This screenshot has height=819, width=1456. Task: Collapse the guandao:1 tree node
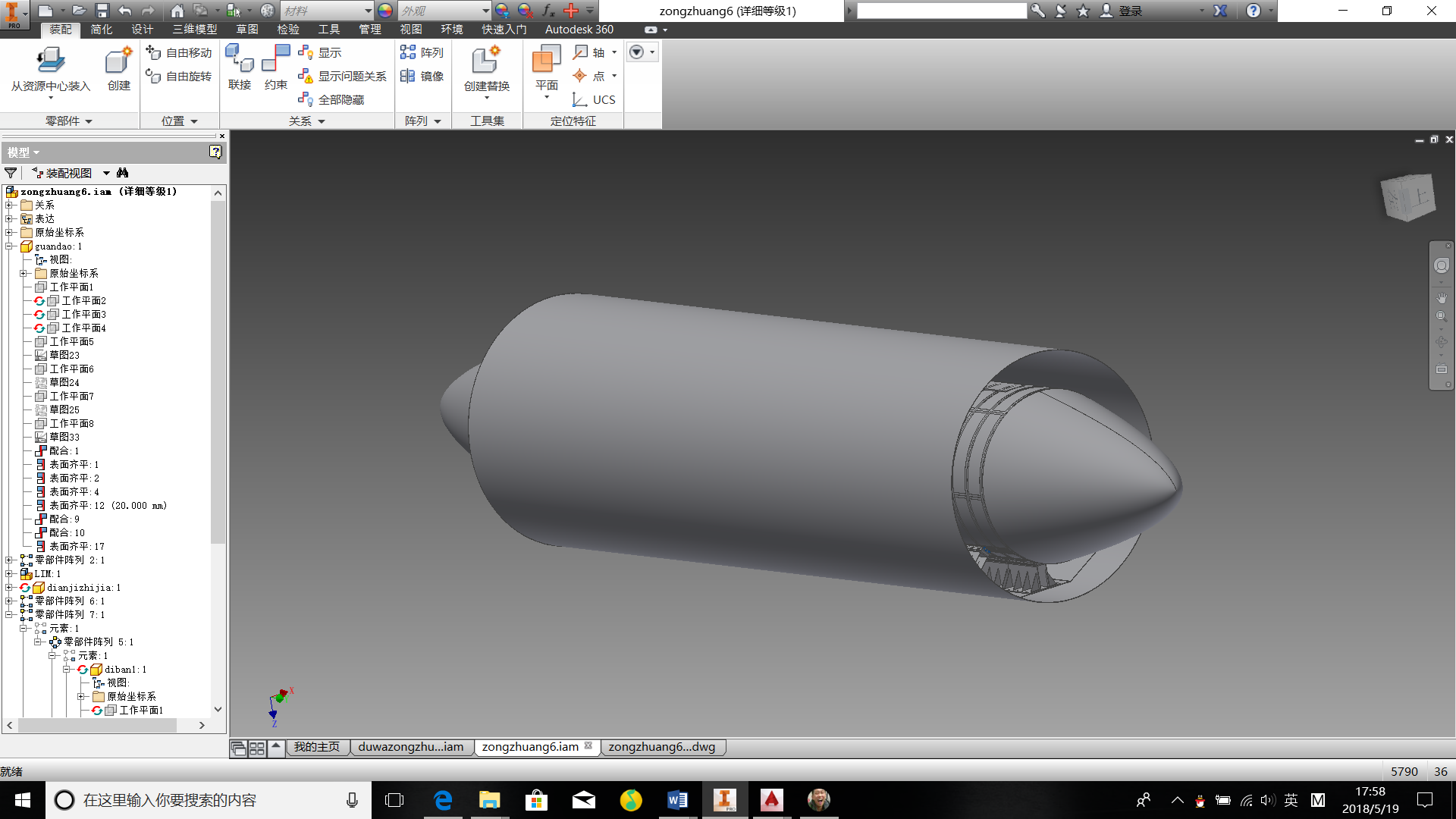(x=9, y=246)
